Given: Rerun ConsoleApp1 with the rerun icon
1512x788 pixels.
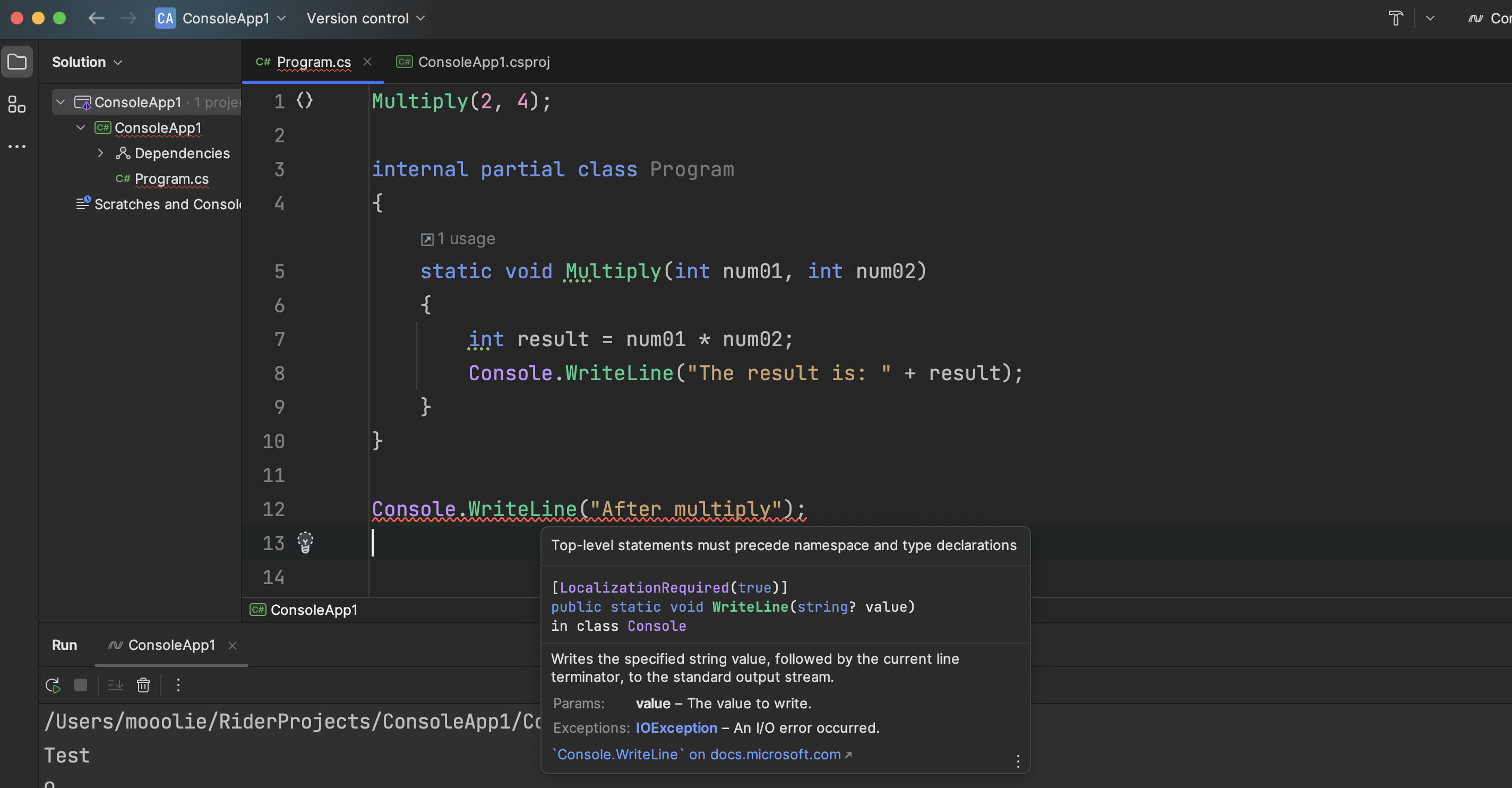Looking at the screenshot, I should [x=52, y=684].
